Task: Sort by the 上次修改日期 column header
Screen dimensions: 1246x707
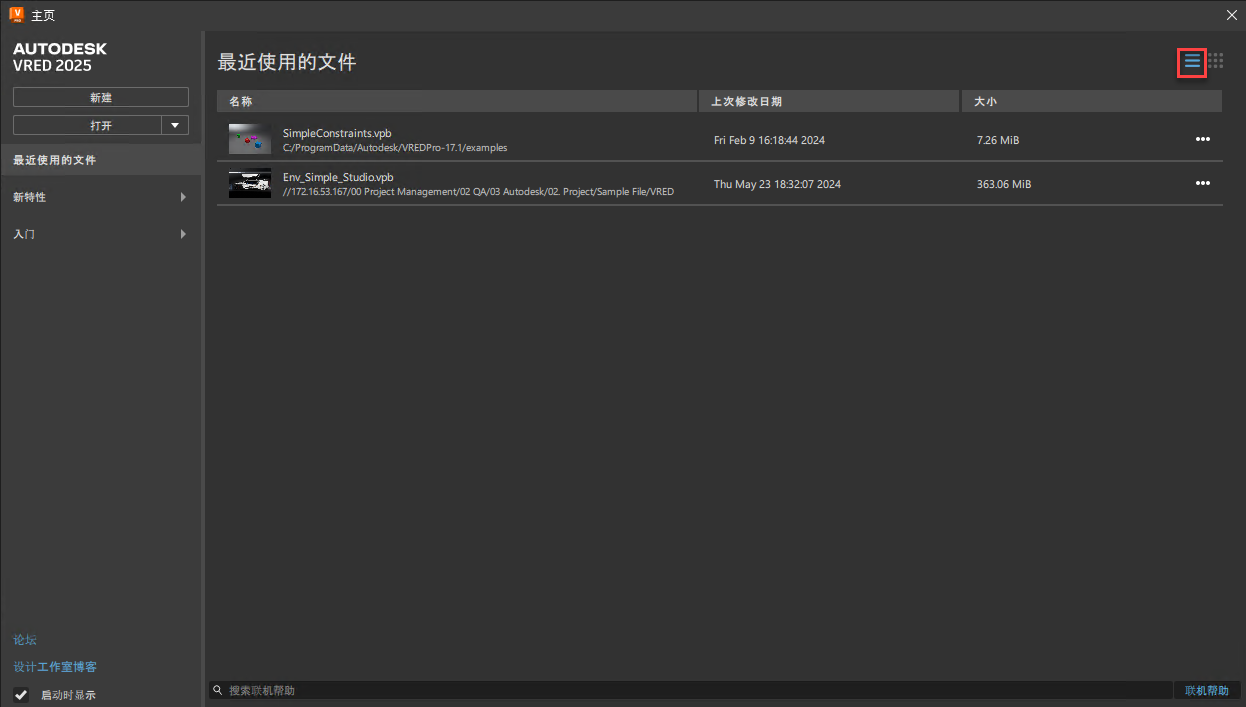Action: tap(829, 101)
